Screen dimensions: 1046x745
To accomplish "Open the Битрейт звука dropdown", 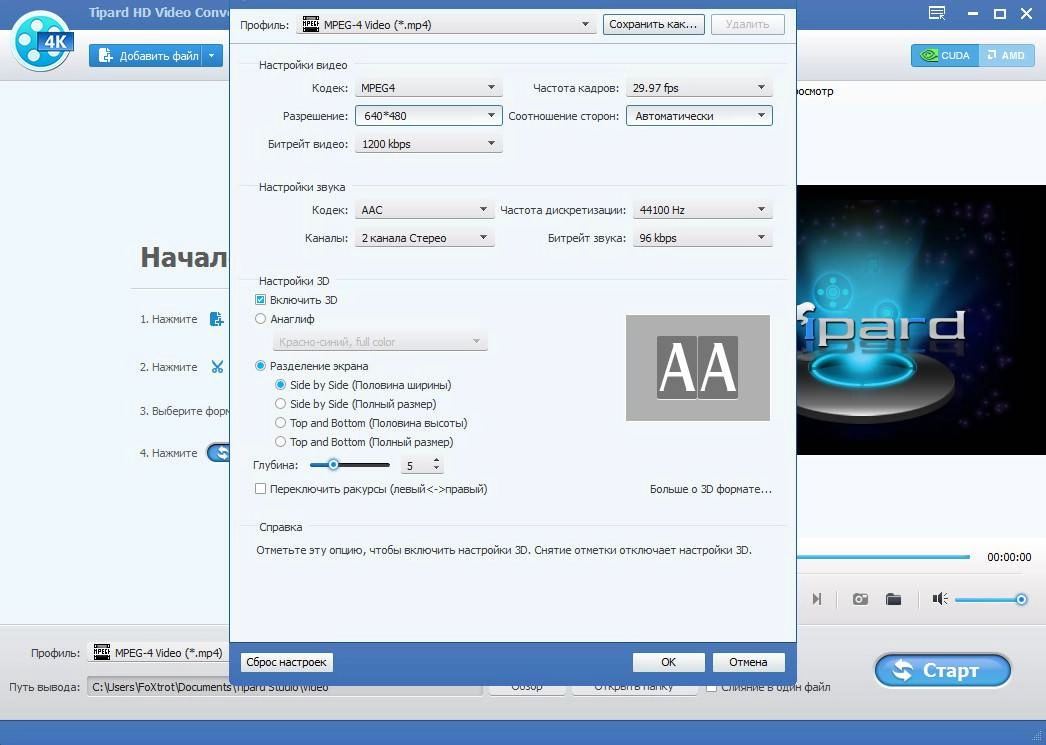I will click(x=702, y=238).
